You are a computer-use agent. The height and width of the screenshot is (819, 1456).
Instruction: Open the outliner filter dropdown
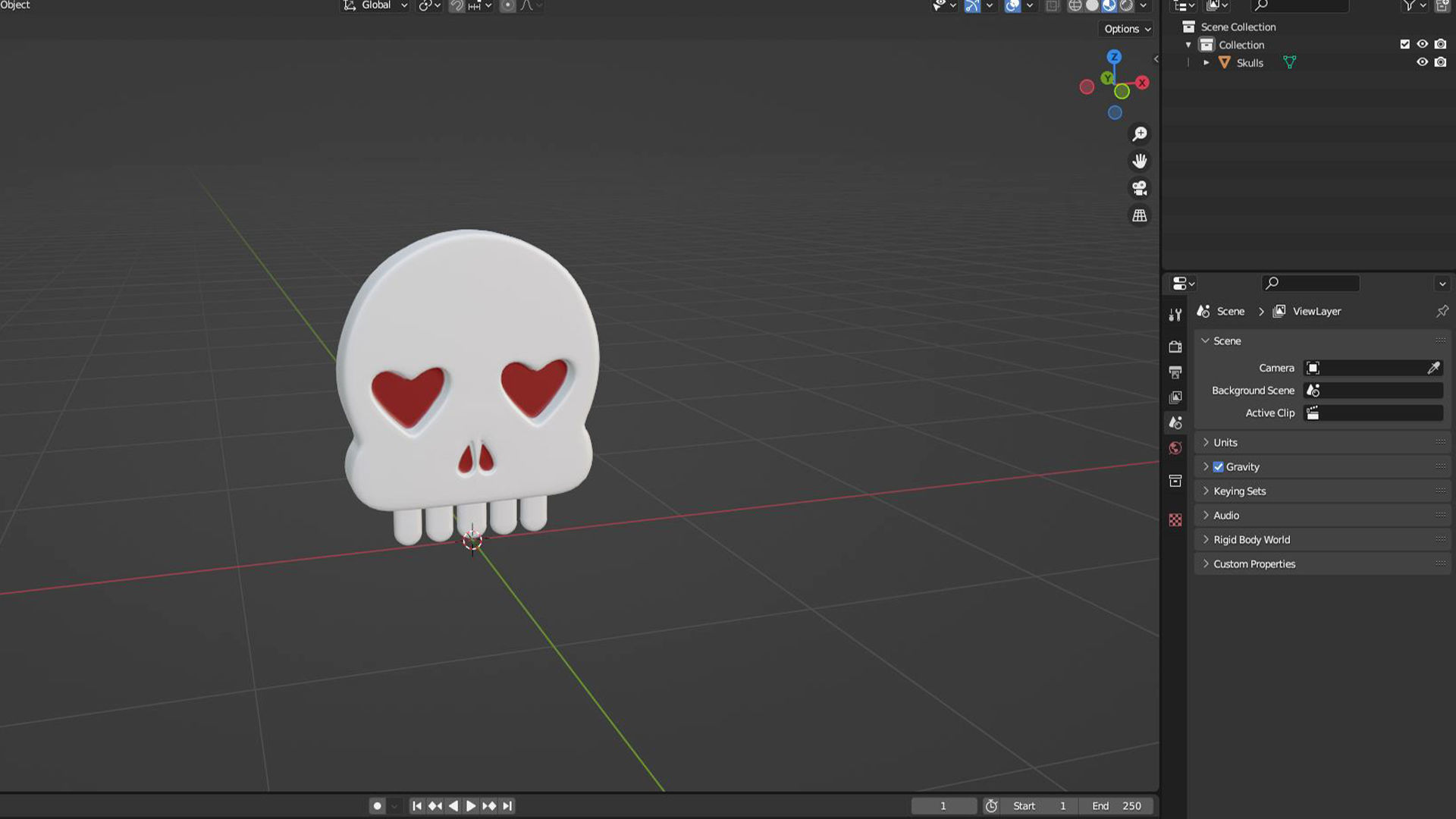tap(1414, 6)
